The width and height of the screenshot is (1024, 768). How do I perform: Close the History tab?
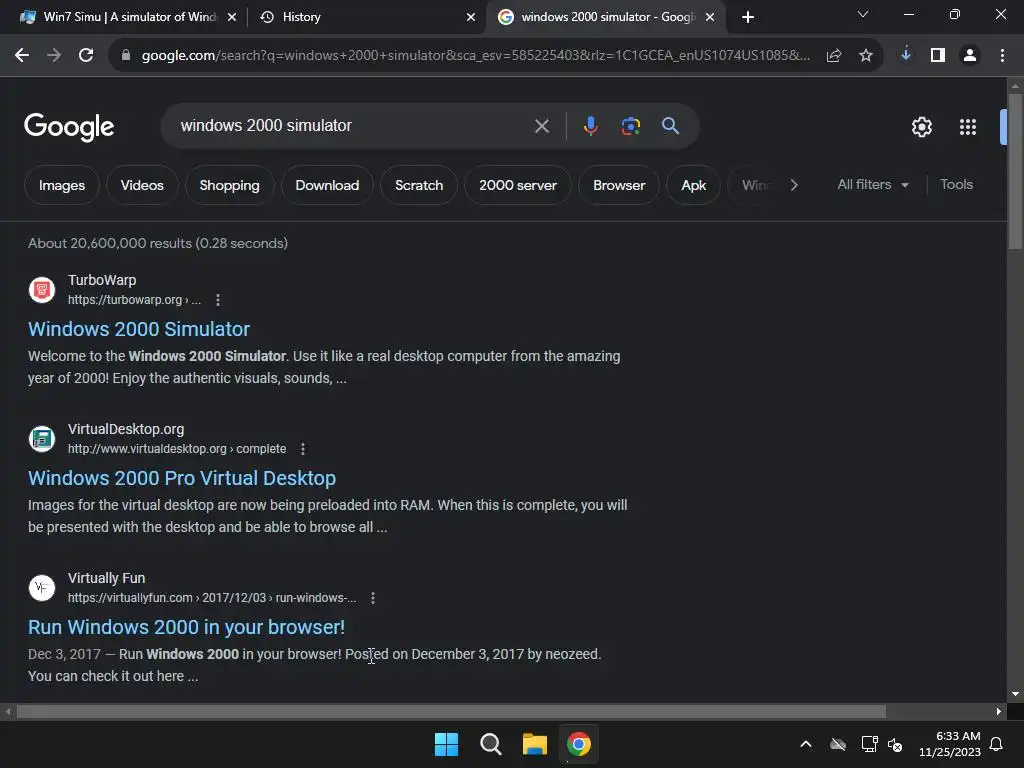pyautogui.click(x=471, y=17)
